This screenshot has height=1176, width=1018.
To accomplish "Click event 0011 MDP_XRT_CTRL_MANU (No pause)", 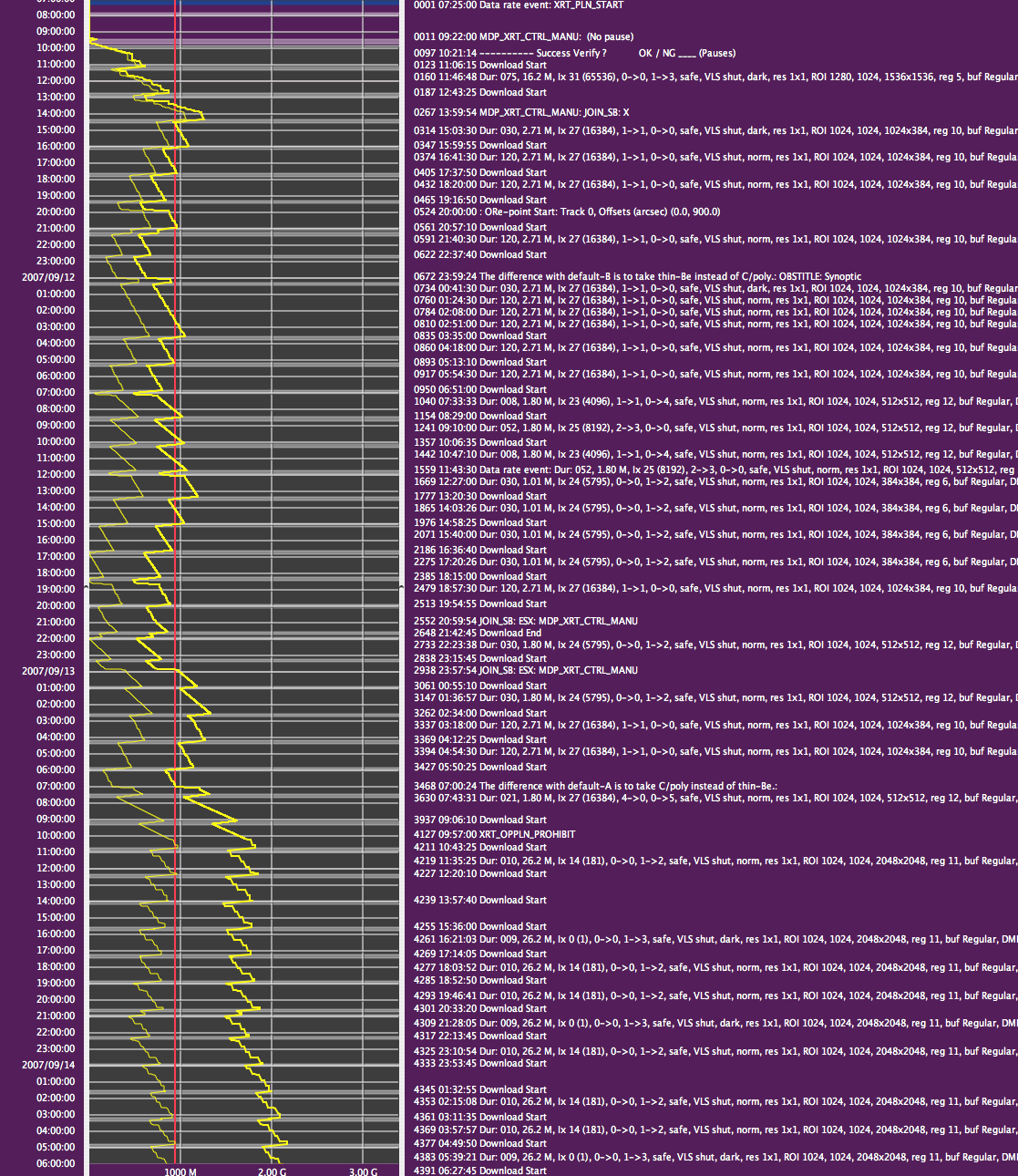I will (x=523, y=37).
